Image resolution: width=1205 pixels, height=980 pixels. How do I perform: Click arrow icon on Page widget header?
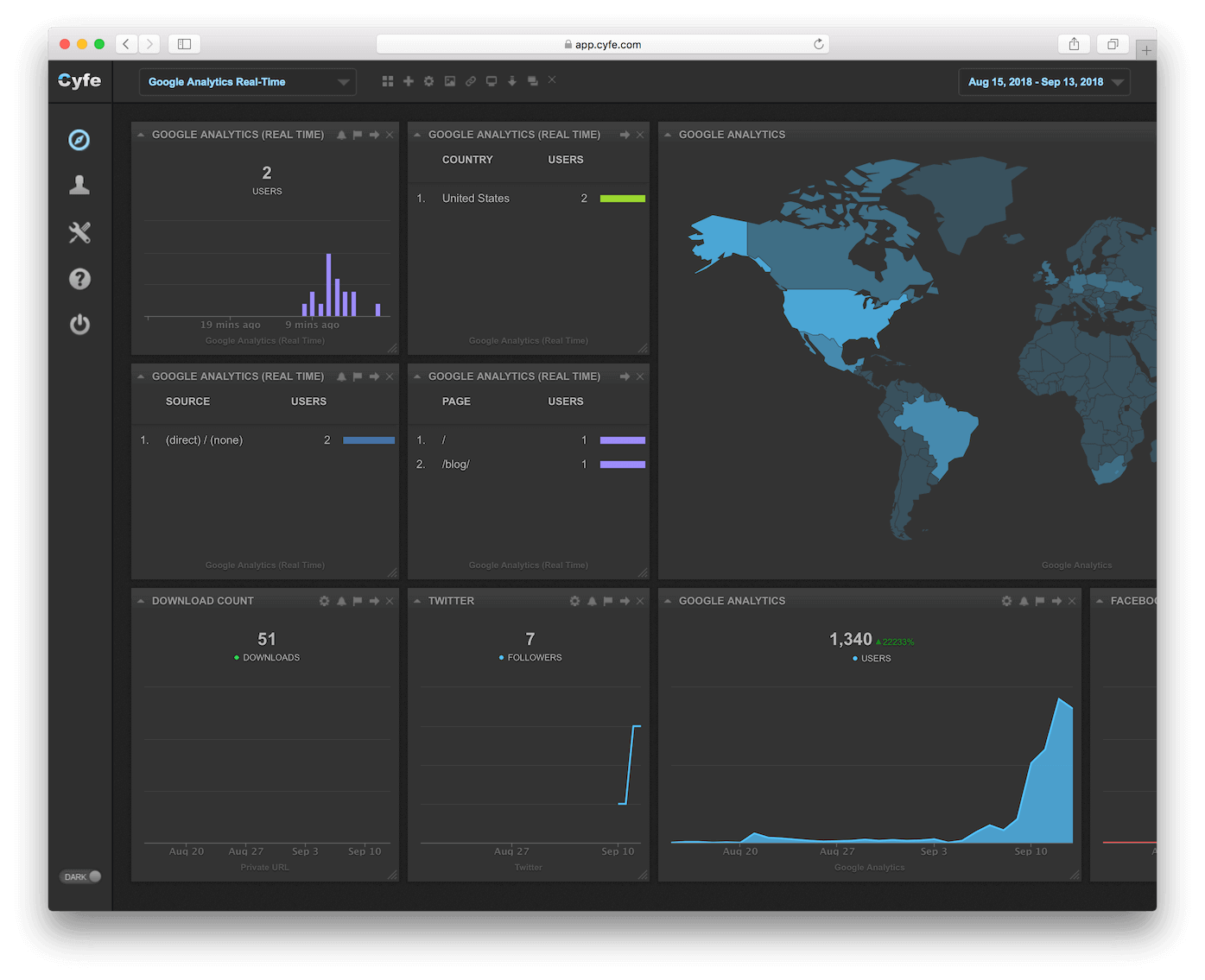coord(625,376)
